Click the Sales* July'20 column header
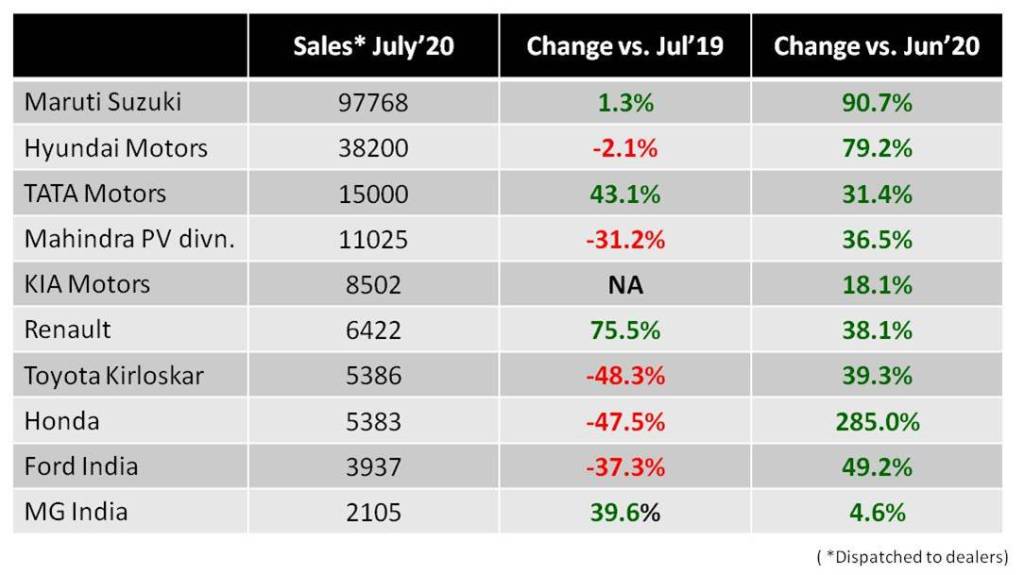 click(373, 46)
